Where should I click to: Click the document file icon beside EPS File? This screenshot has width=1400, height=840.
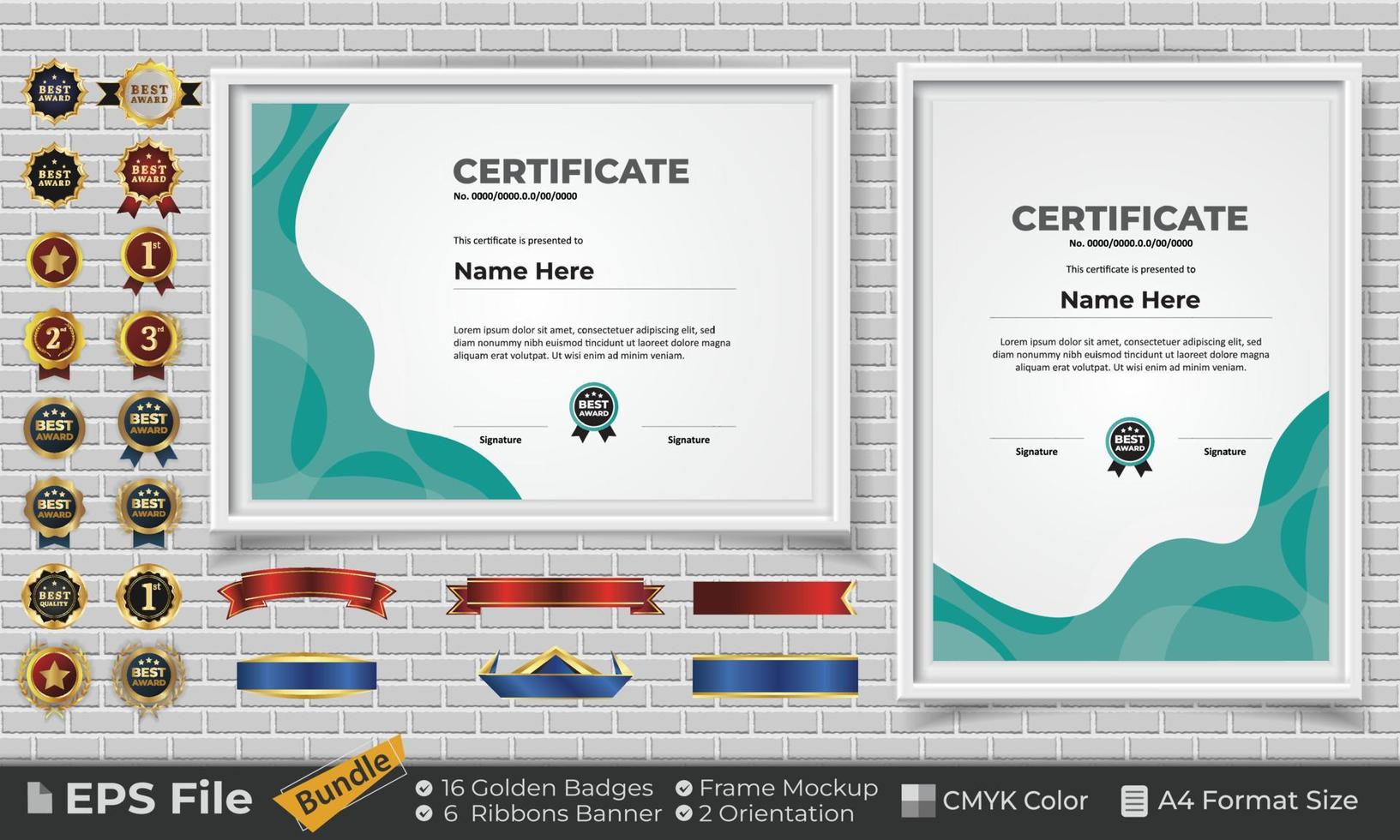39,798
